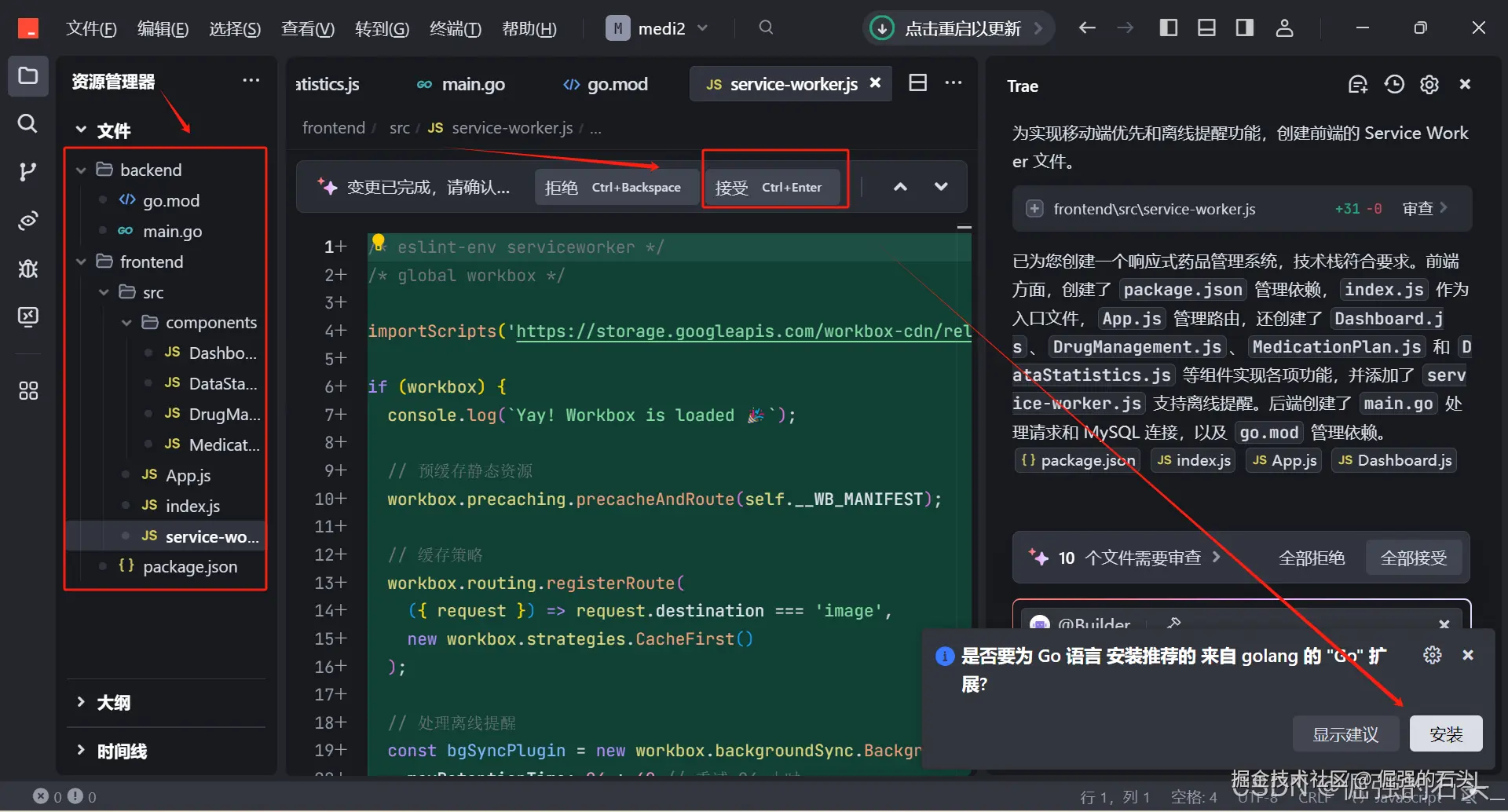Screen dimensions: 1508x812
Task: Open the Search view in activity bar
Action: click(x=28, y=123)
